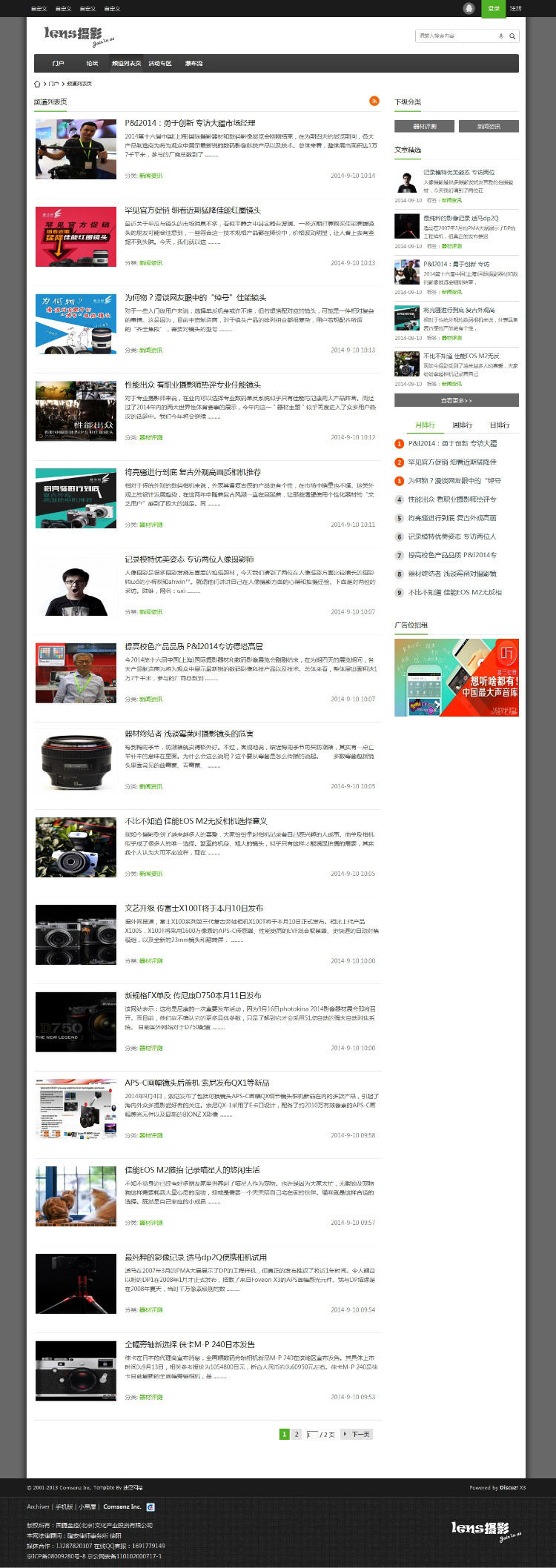Screen dimensions: 556x1568
Task: Open the cat thumbnail for 佳能EOS M2随拍
Action: (76, 1196)
